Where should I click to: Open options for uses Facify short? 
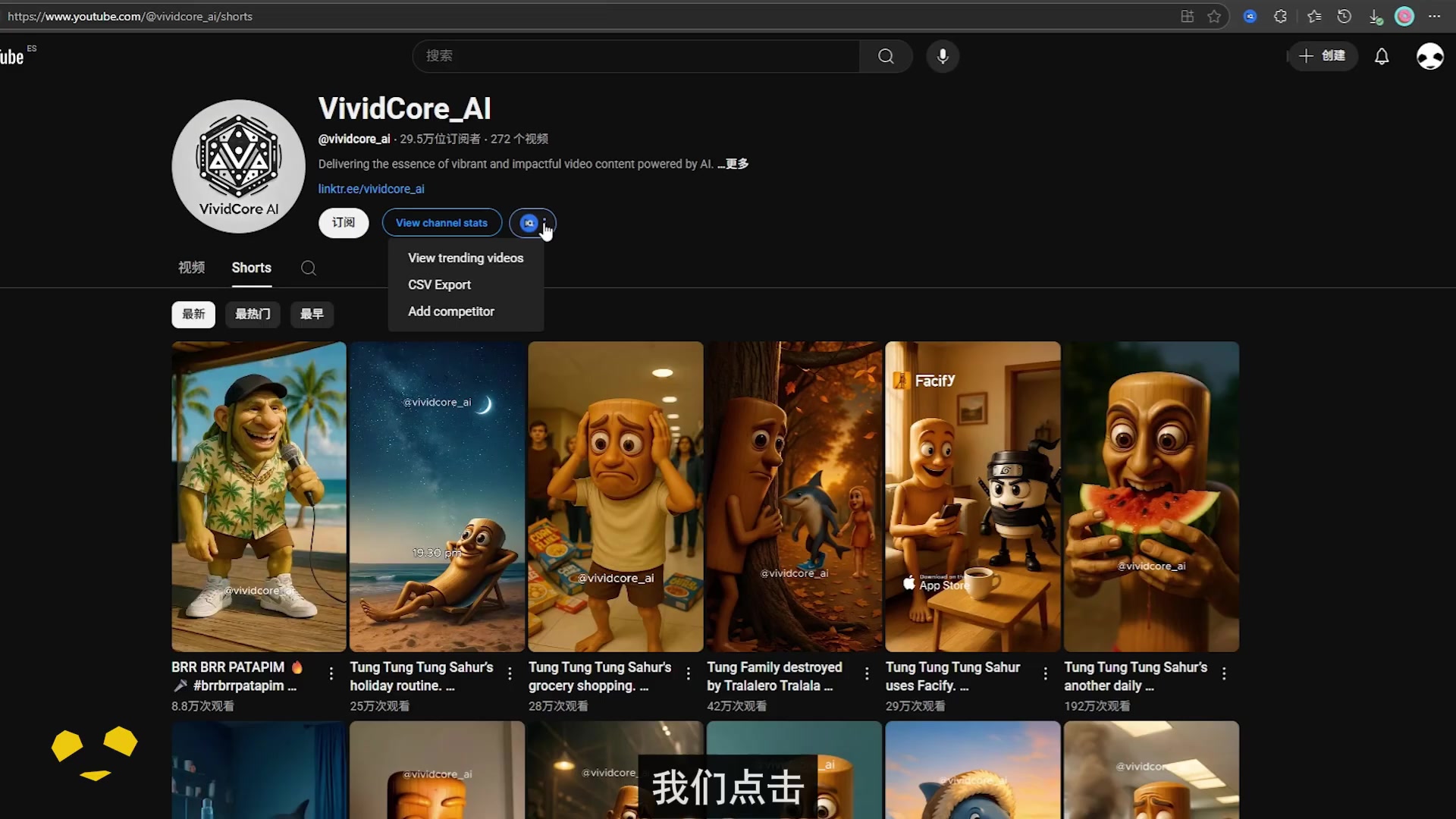point(1046,673)
